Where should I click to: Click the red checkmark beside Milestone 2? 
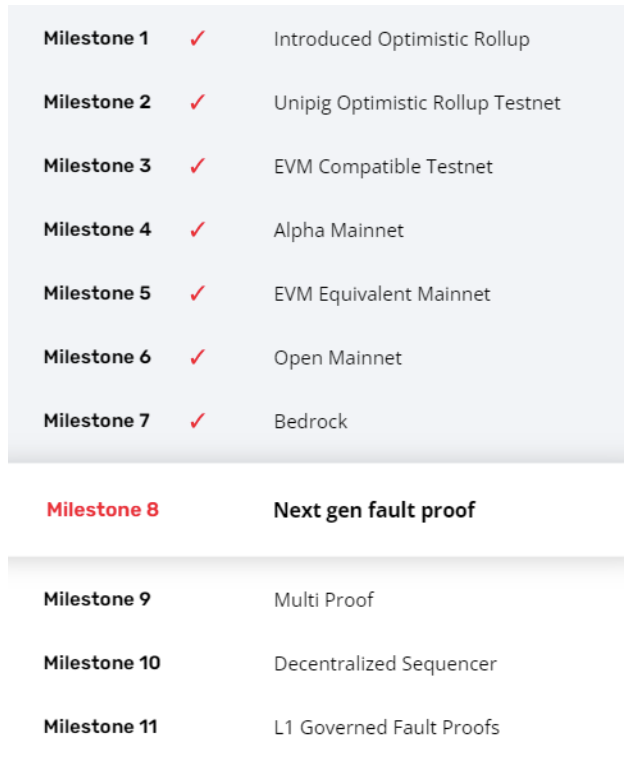tap(197, 102)
